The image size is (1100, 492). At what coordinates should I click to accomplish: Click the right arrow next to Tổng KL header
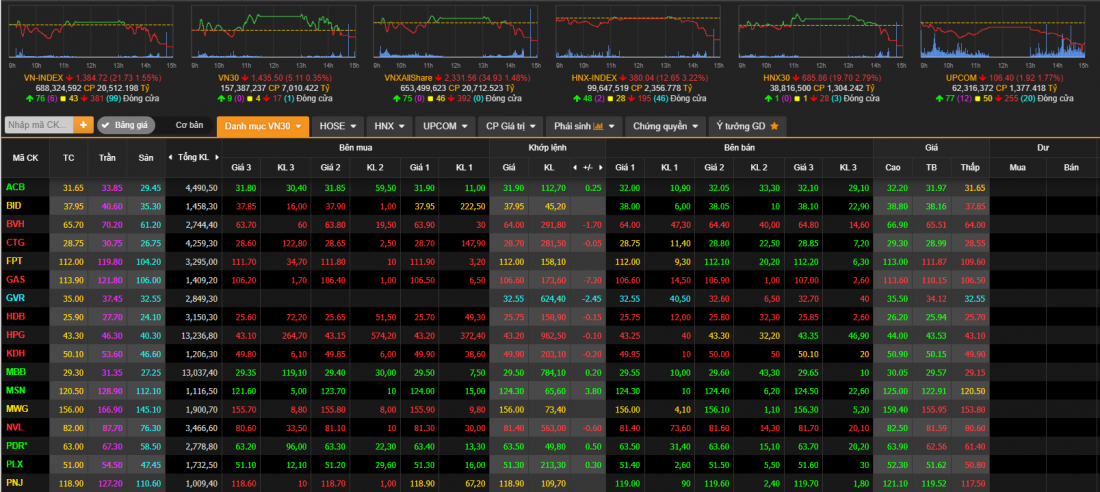pos(216,157)
